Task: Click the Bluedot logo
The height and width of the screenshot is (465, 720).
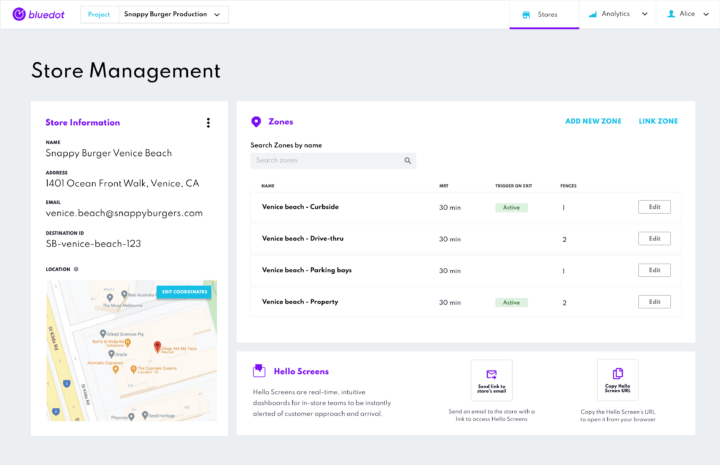Action: [39, 14]
